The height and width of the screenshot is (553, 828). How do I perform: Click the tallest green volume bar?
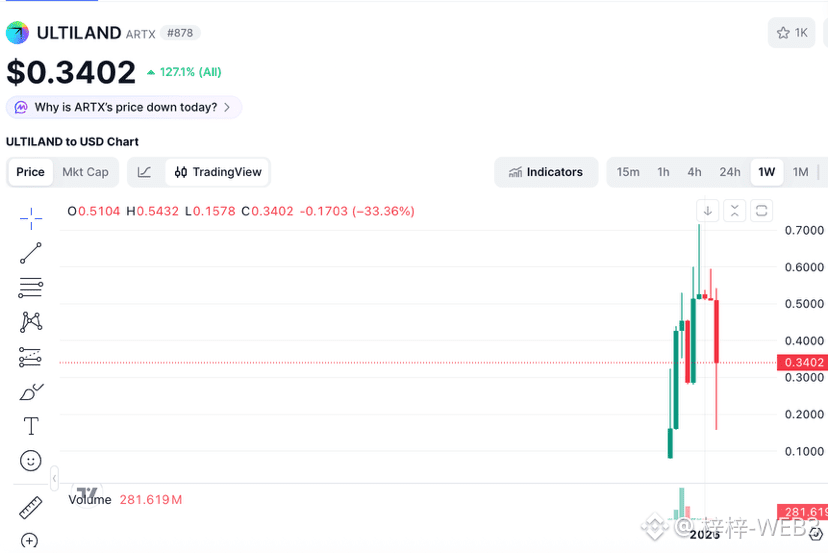click(x=682, y=503)
